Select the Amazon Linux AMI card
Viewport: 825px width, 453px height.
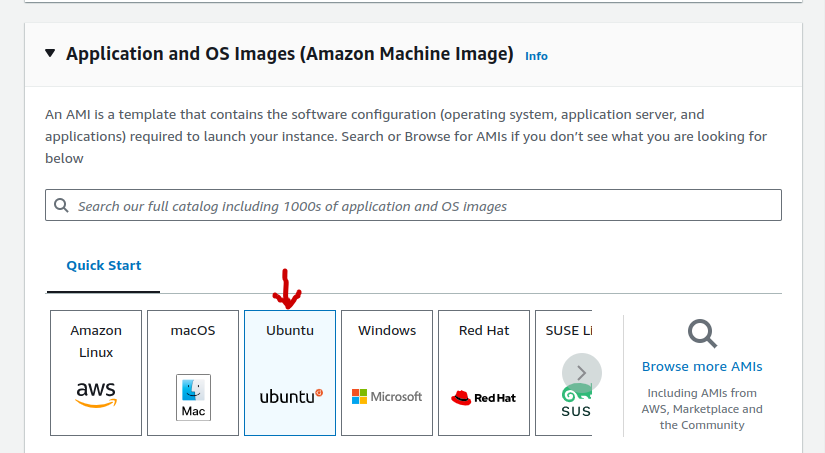pos(96,373)
